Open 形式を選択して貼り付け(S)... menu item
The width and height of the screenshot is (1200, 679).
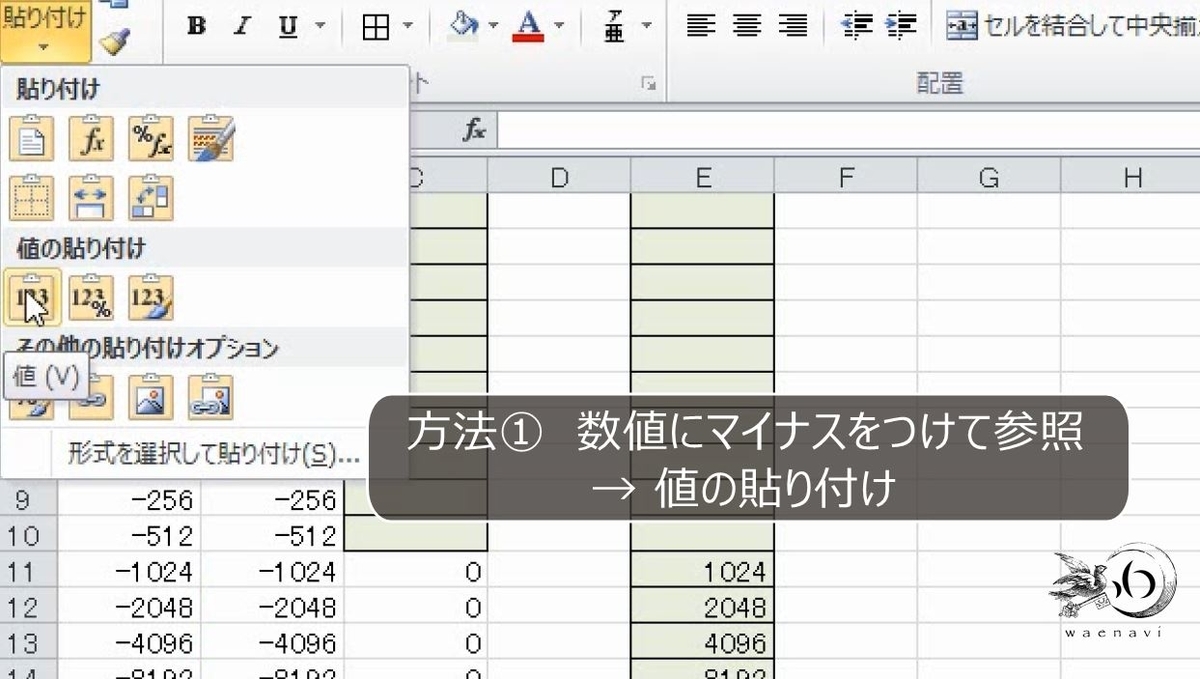tap(213, 456)
